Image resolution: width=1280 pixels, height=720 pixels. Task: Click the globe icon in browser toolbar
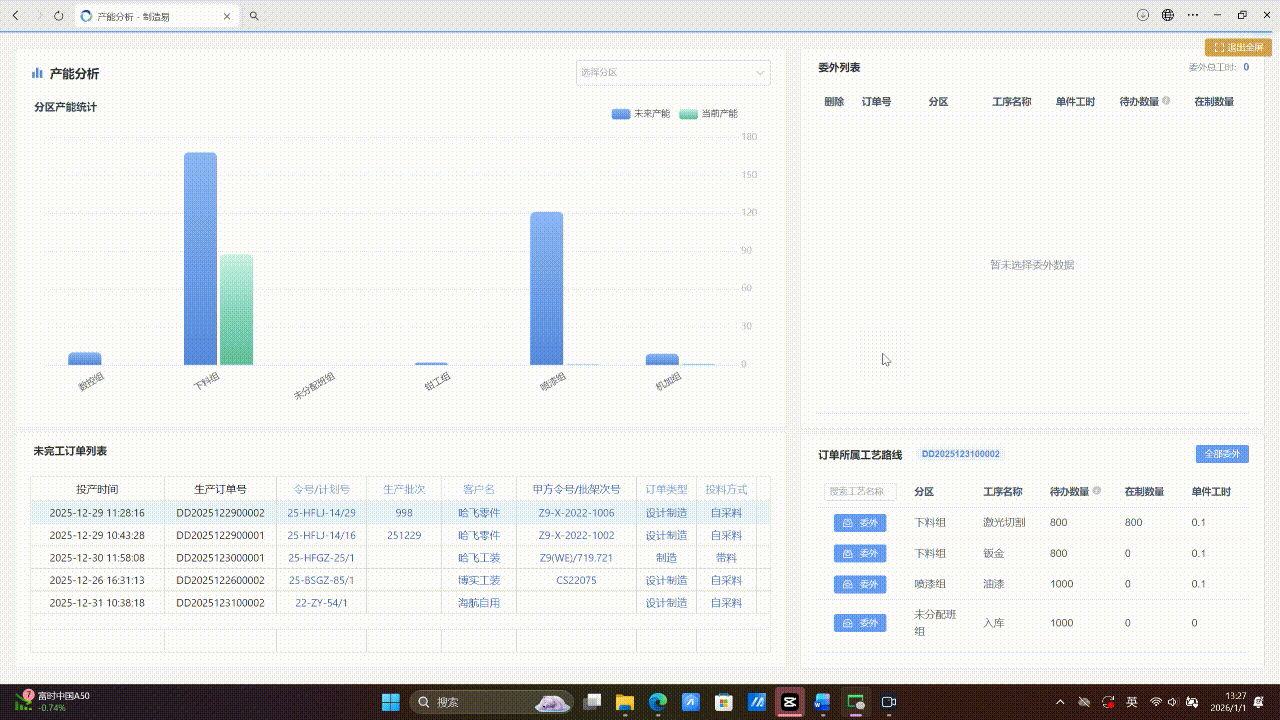point(1168,16)
